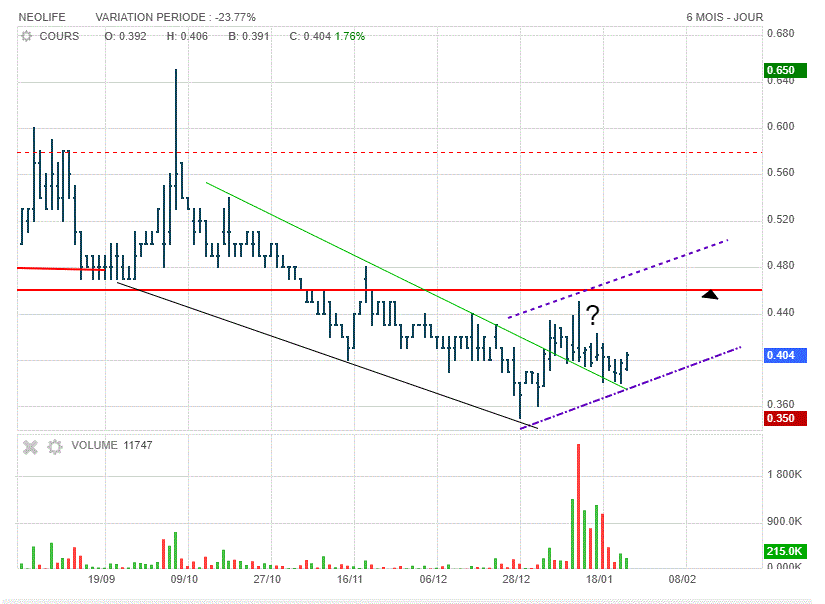Click the 06/12 date axis label
The height and width of the screenshot is (604, 825).
point(433,579)
